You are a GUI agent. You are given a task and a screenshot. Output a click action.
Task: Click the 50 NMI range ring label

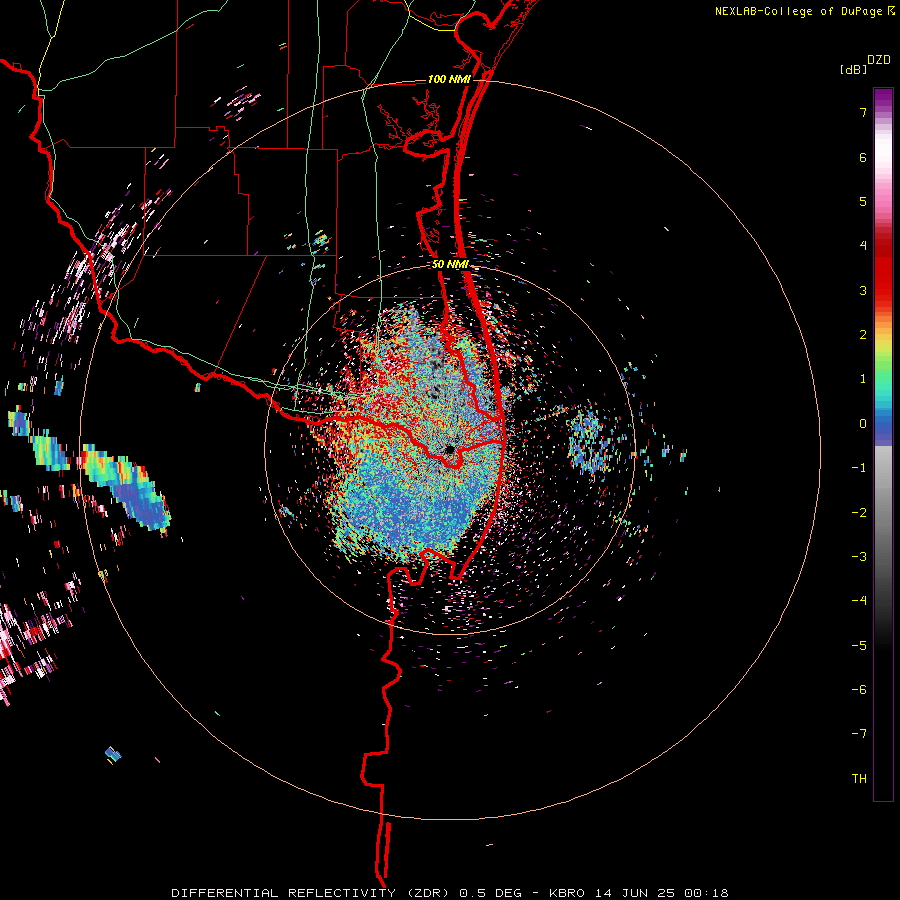click(450, 265)
